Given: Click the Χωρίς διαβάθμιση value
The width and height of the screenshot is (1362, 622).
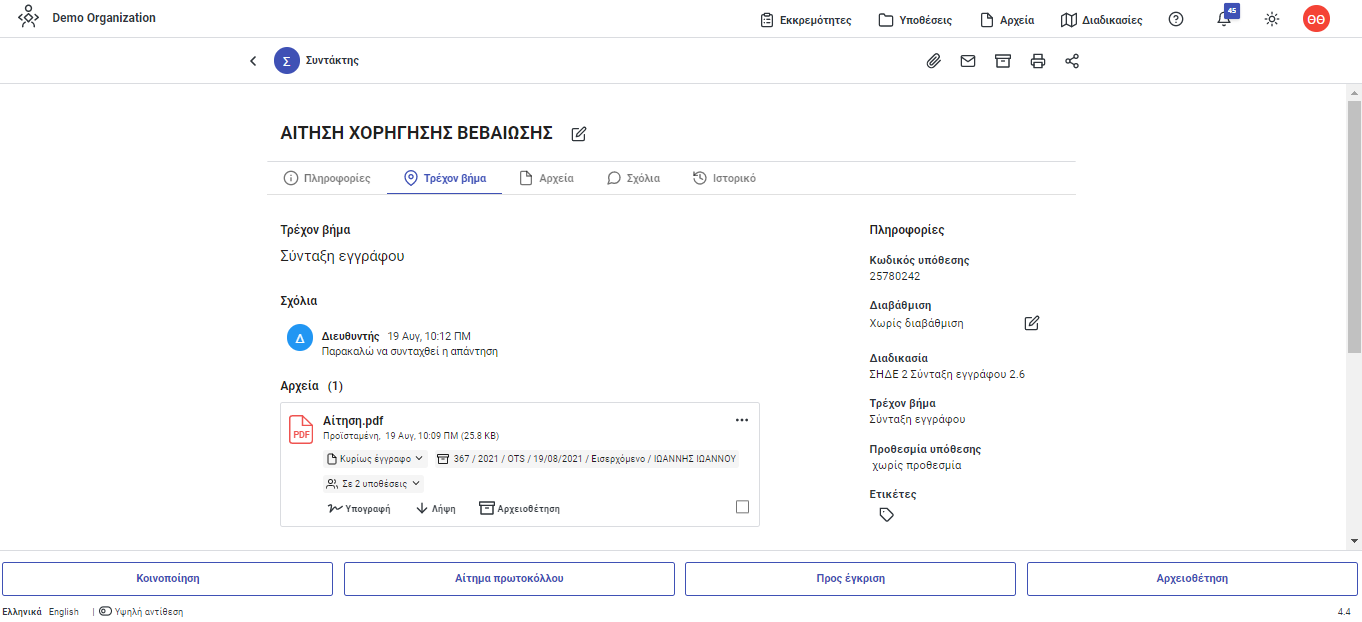Looking at the screenshot, I should (917, 324).
